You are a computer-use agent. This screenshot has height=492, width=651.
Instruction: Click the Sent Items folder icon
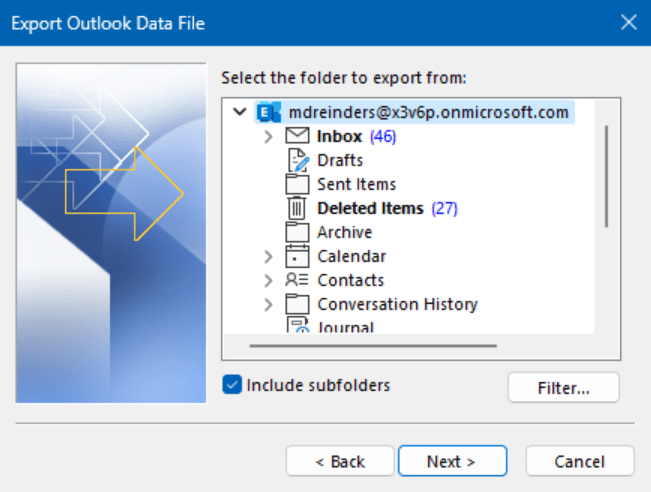[297, 184]
